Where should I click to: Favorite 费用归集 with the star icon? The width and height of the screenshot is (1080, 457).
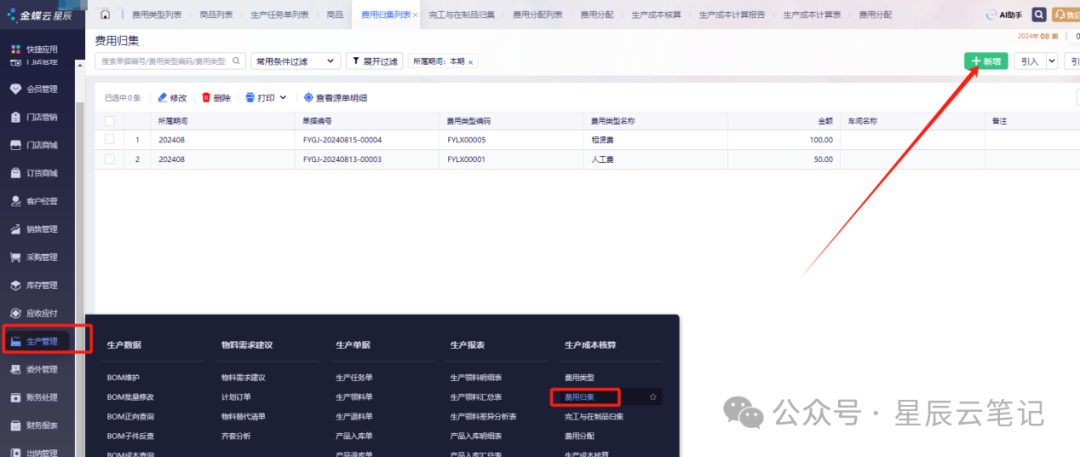653,397
